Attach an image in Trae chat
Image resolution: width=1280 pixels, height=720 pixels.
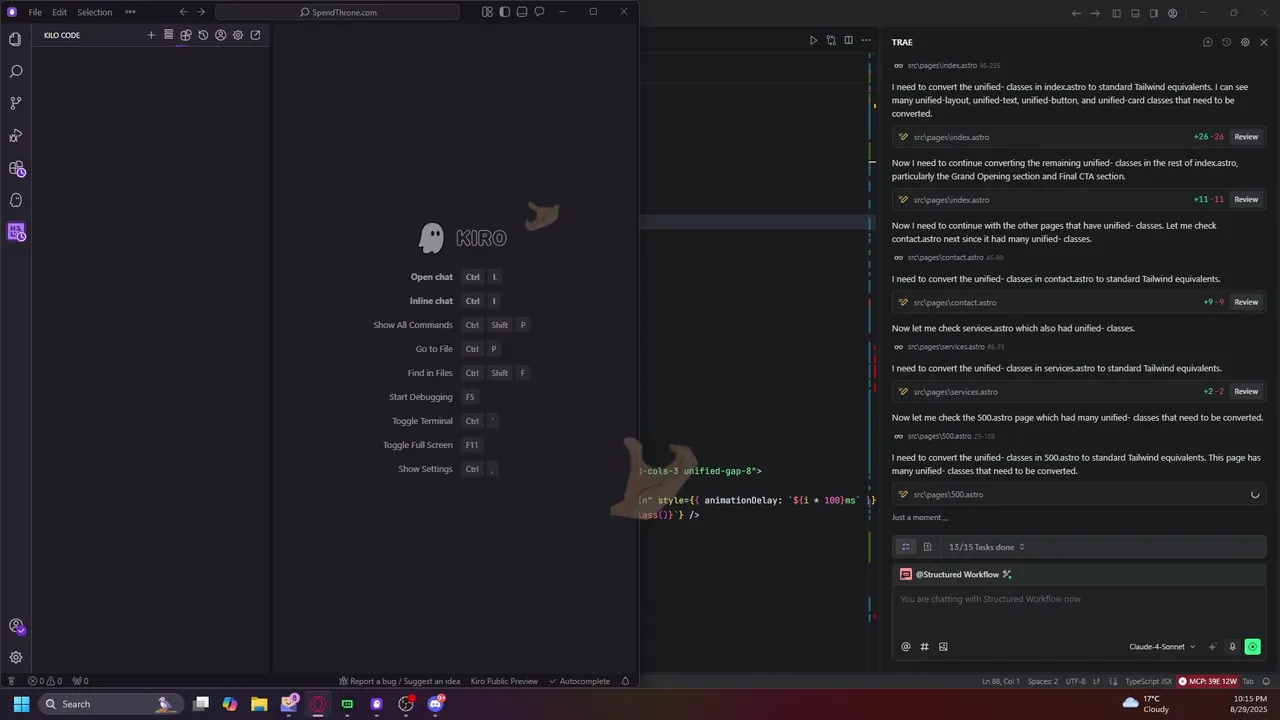(943, 646)
